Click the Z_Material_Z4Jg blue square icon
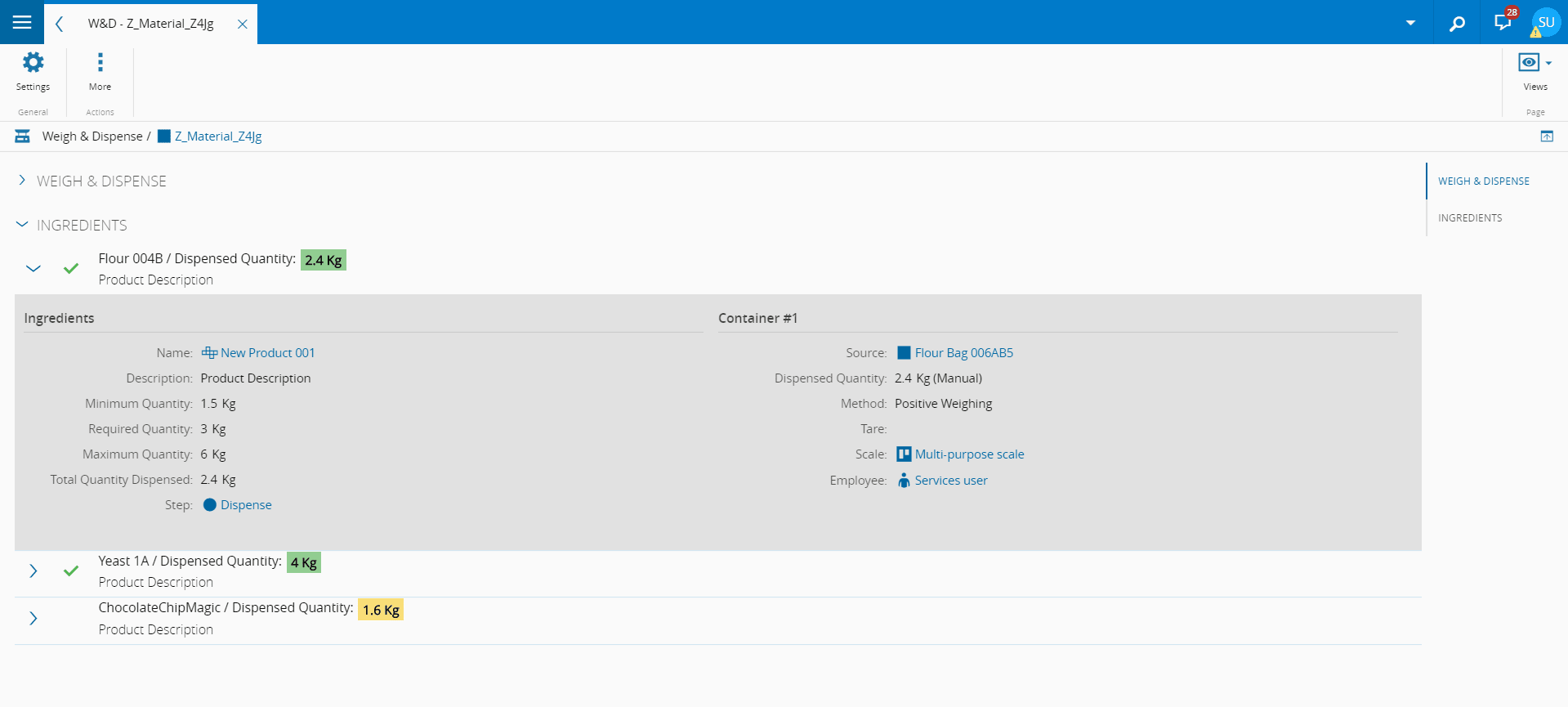This screenshot has height=707, width=1568. (x=164, y=136)
